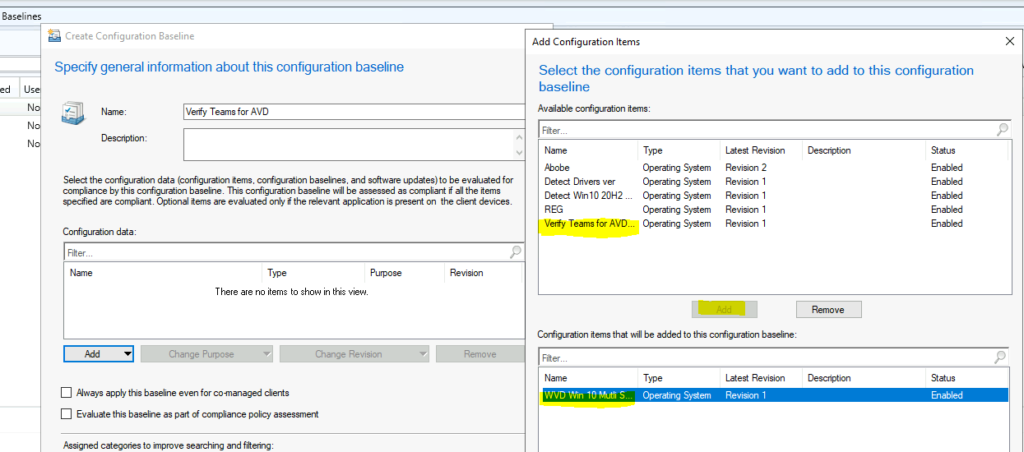1024x452 pixels.
Task: Click the magnifier in Configuration data filter
Action: tap(516, 251)
